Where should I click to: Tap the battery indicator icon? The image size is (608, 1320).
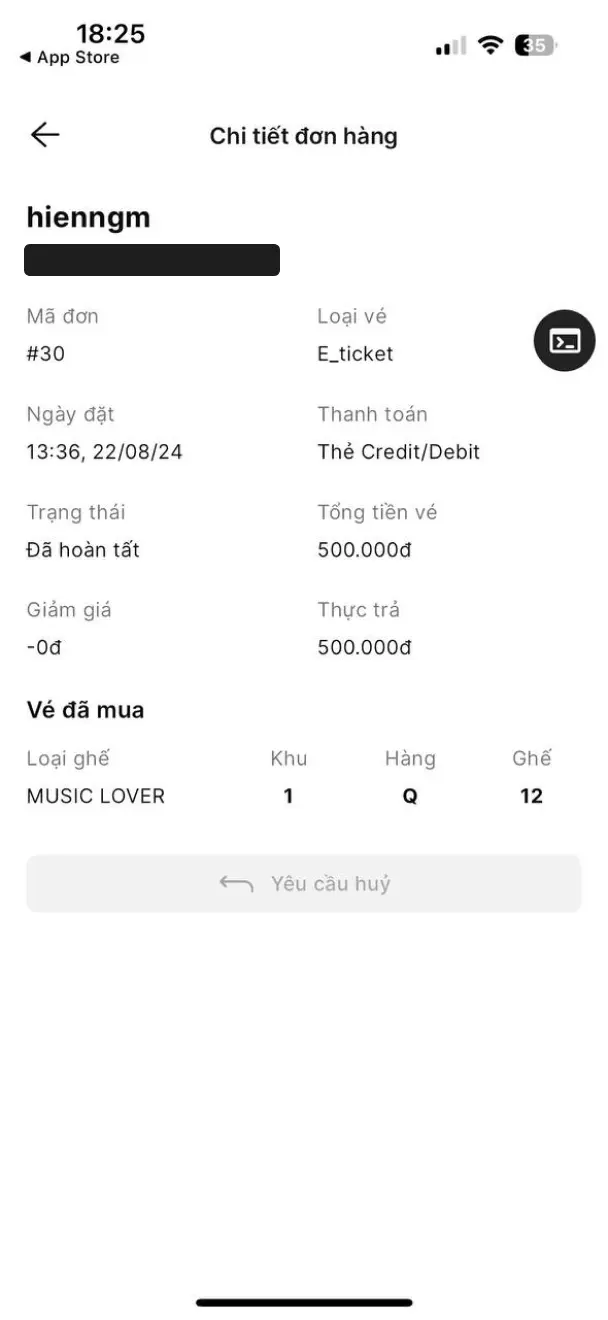536,45
